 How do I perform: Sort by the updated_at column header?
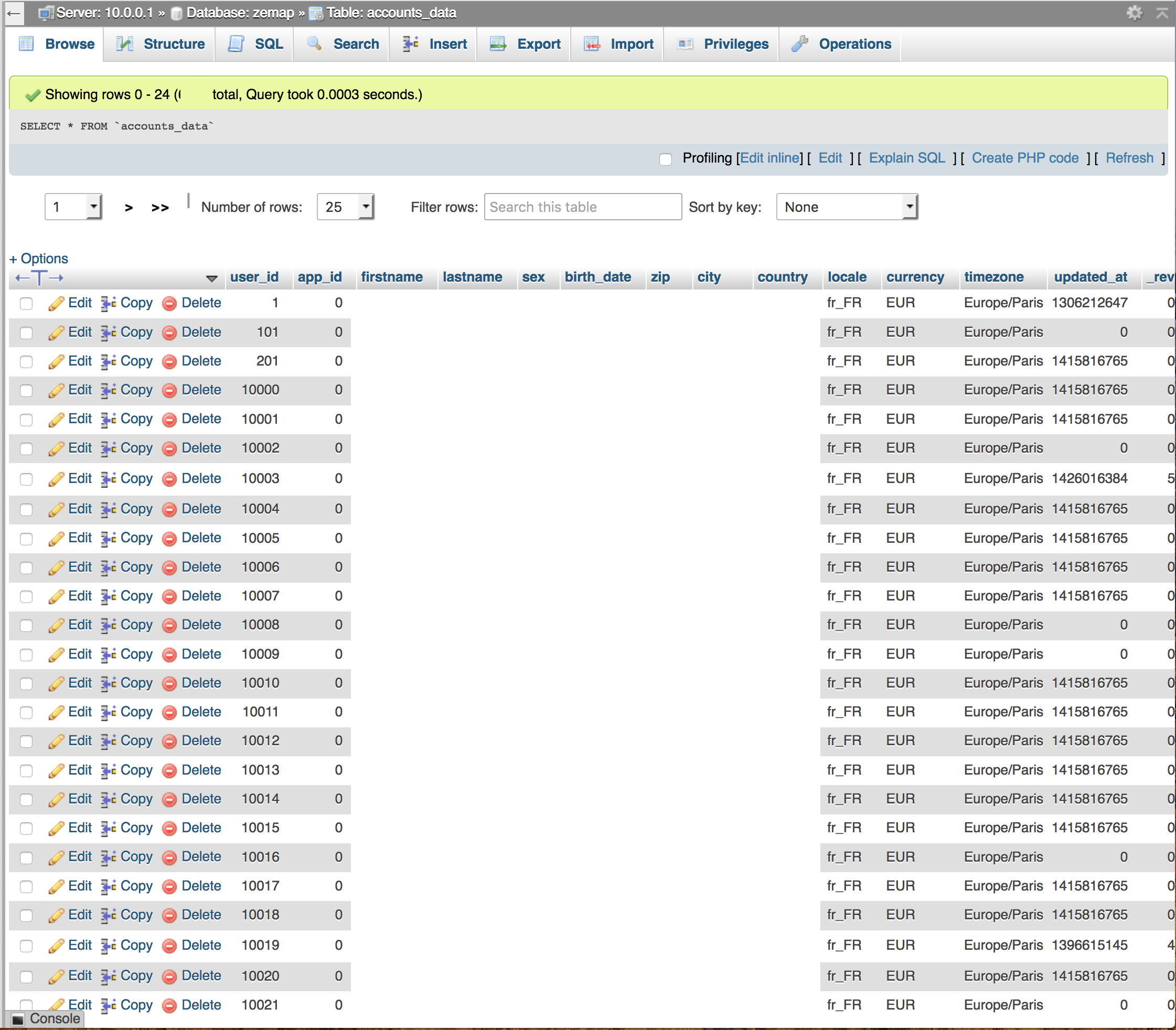[1091, 277]
